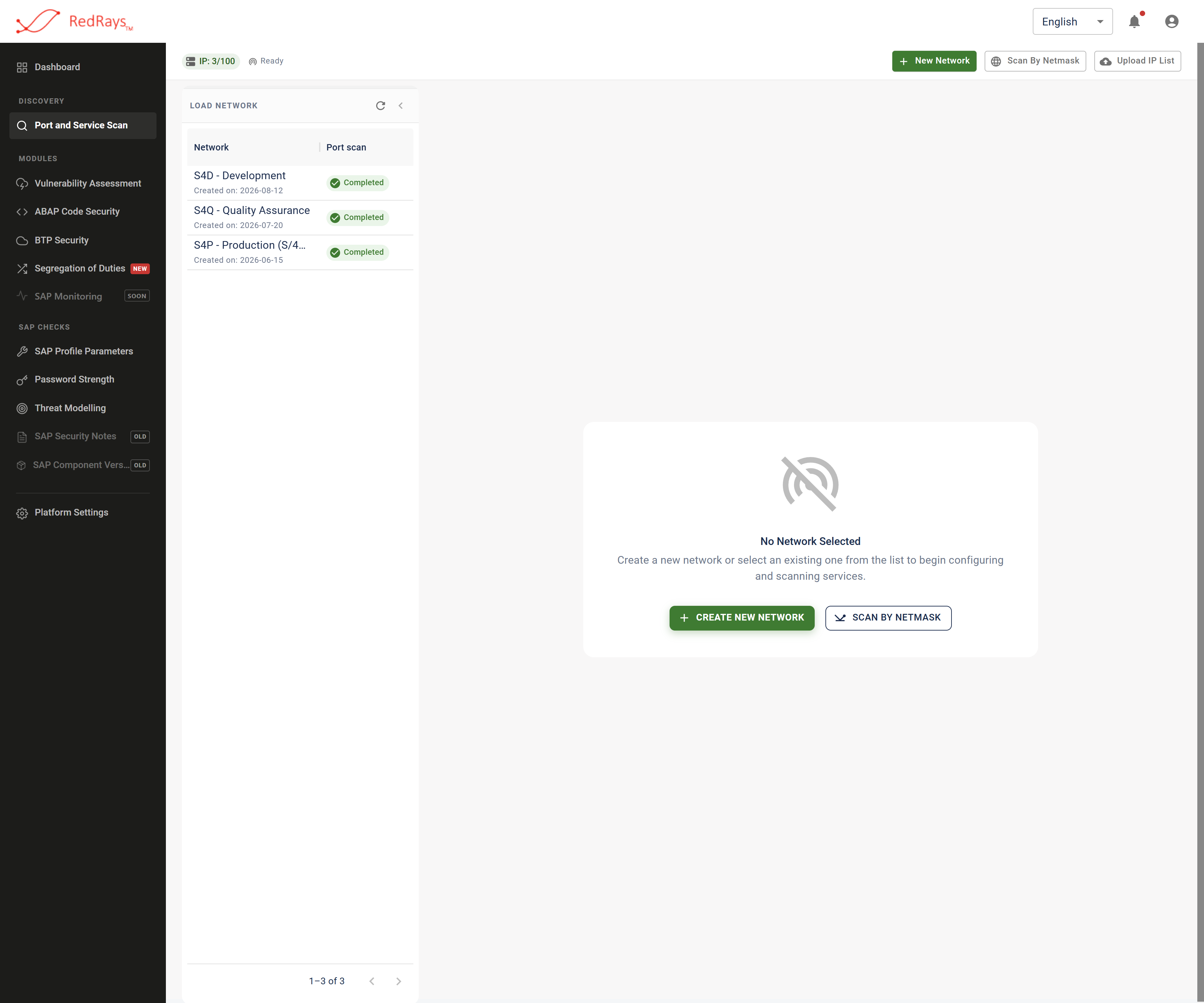Click the Port and Service Scan magnifier icon
Viewport: 1204px width, 1003px height.
22,125
